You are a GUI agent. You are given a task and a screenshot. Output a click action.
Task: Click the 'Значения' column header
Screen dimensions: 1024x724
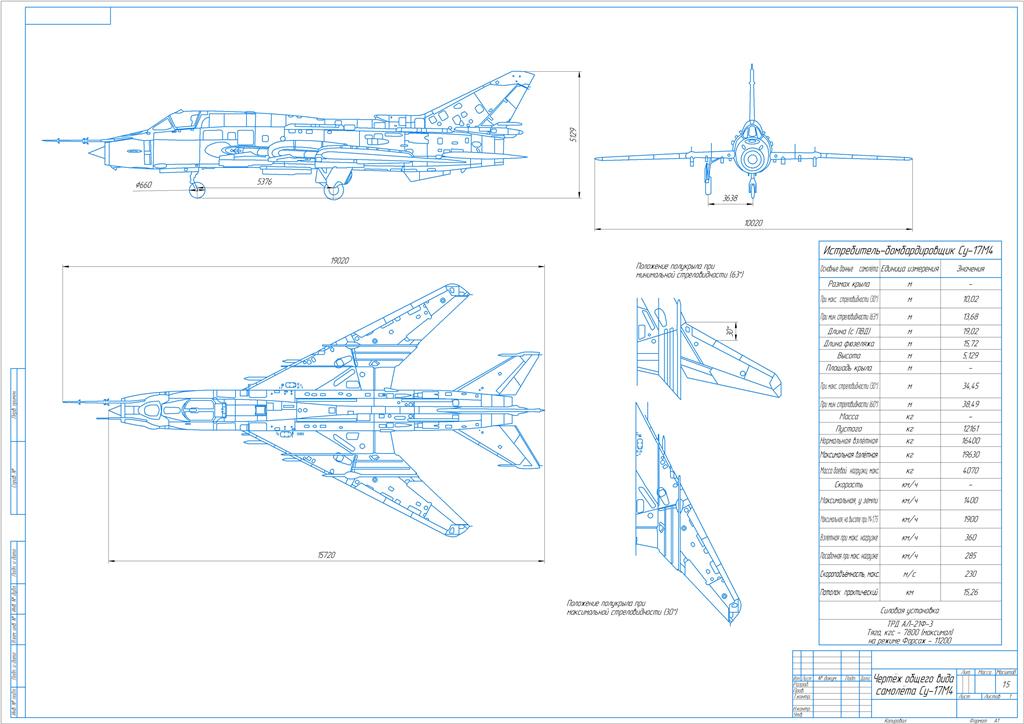970,268
